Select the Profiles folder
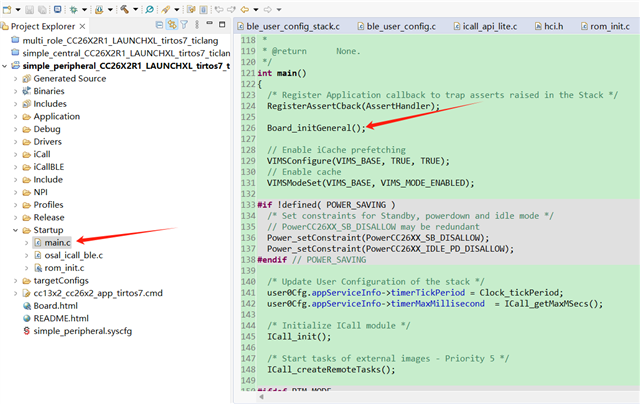Screen dimensions: 640x404 [48, 205]
